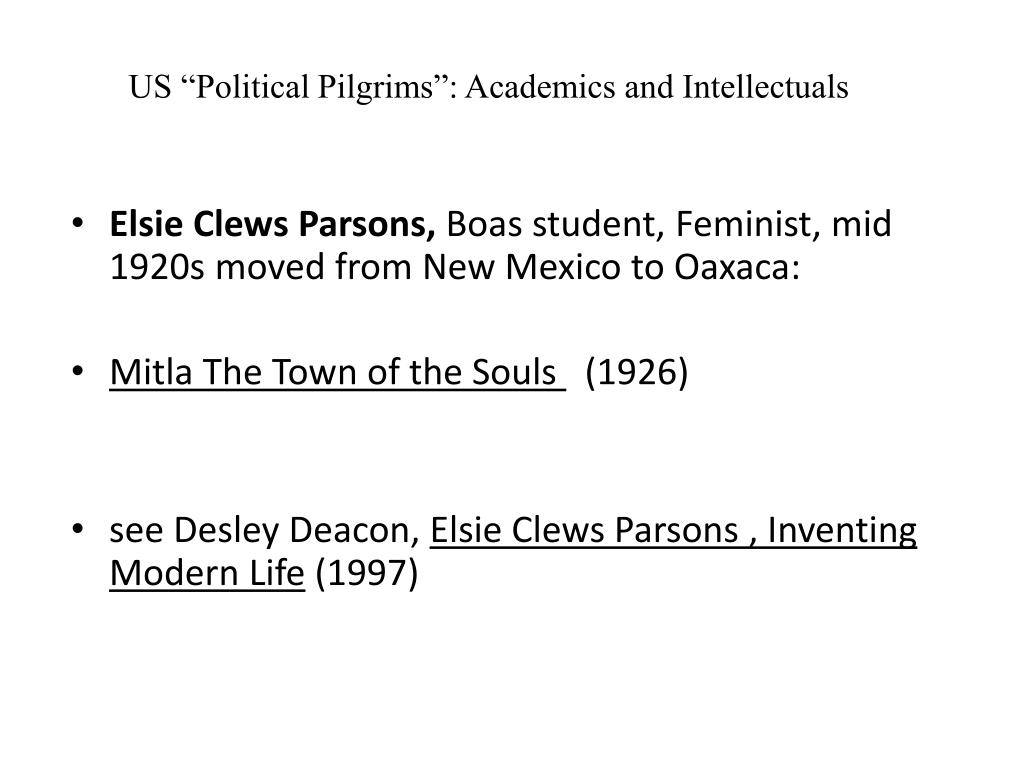This screenshot has width=1024, height=768.
Task: Select the '(1926)' year text
Action: click(637, 372)
